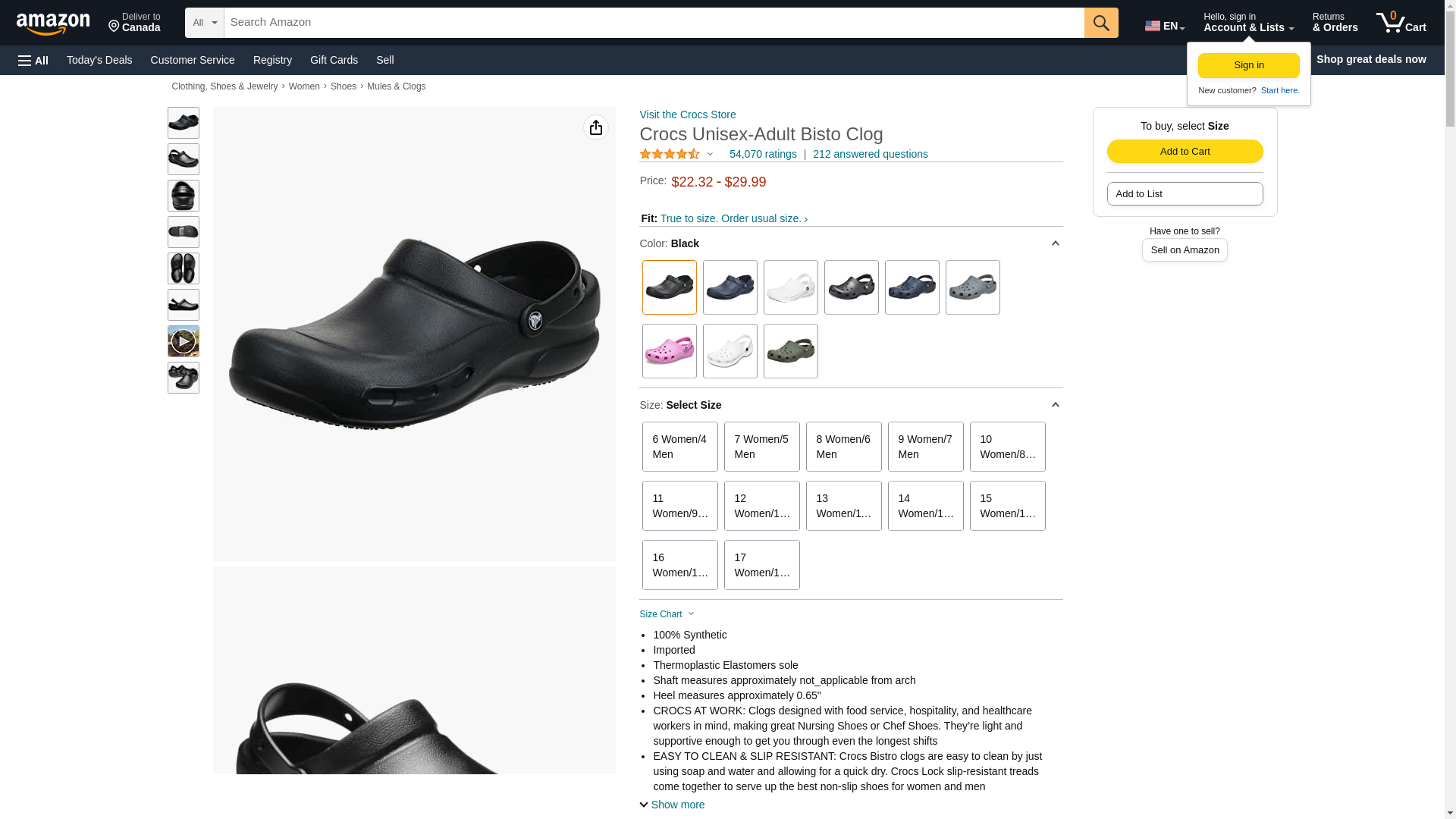This screenshot has height=819, width=1456.
Task: Click the Amazon logo
Action: click(x=53, y=24)
